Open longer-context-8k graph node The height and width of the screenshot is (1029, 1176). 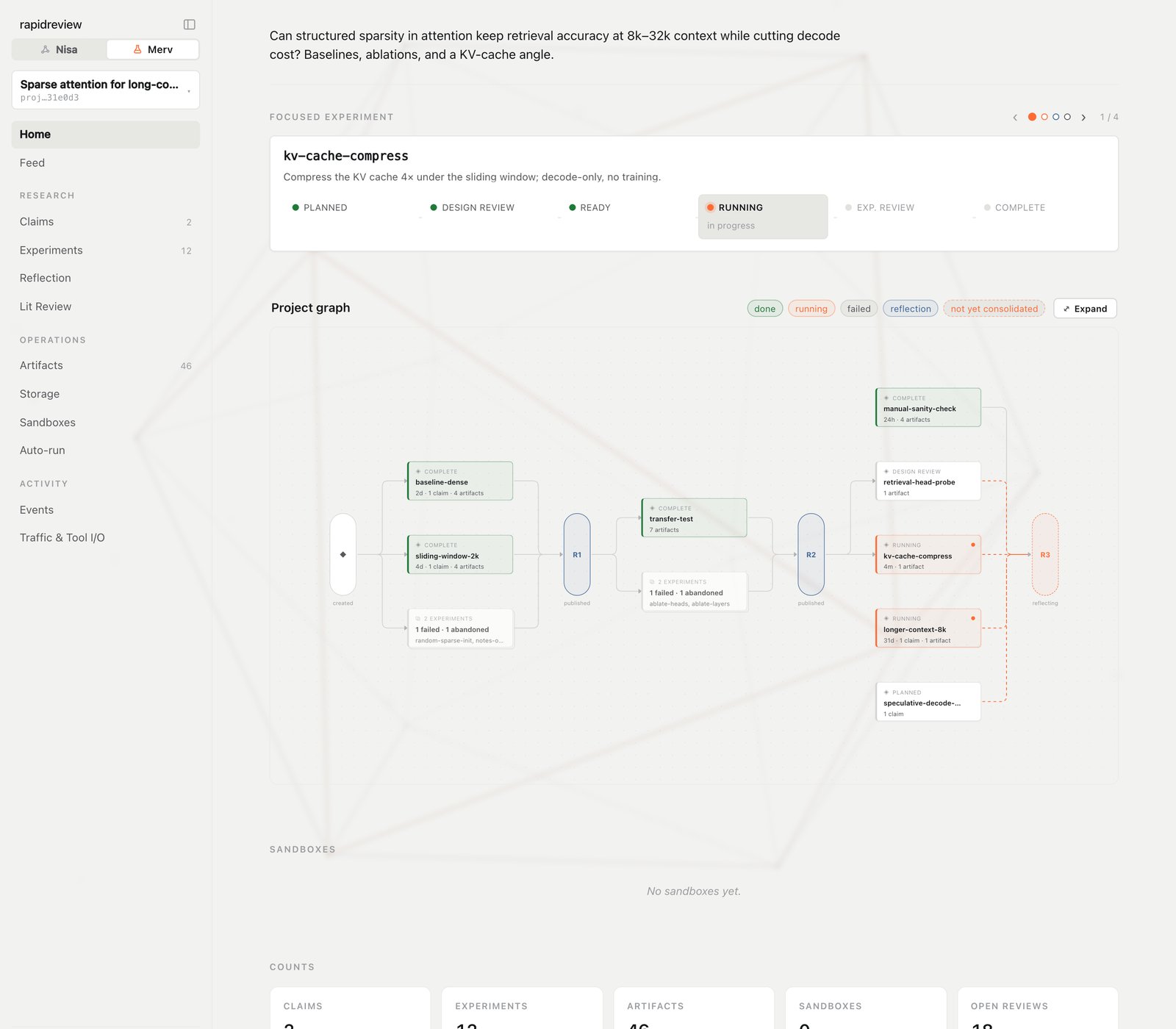pyautogui.click(x=928, y=628)
